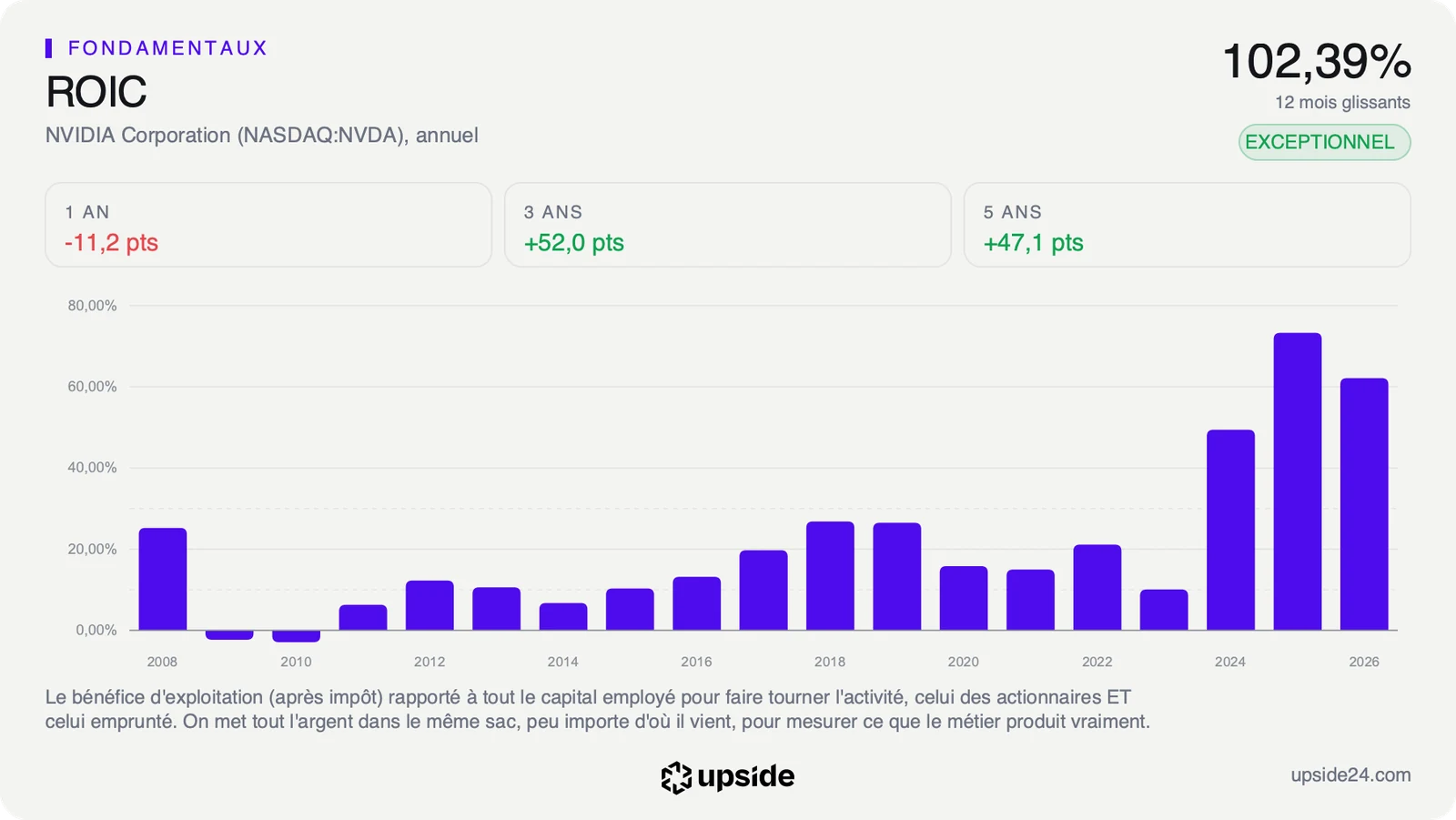Click the 2026 x-axis year label

[1364, 662]
